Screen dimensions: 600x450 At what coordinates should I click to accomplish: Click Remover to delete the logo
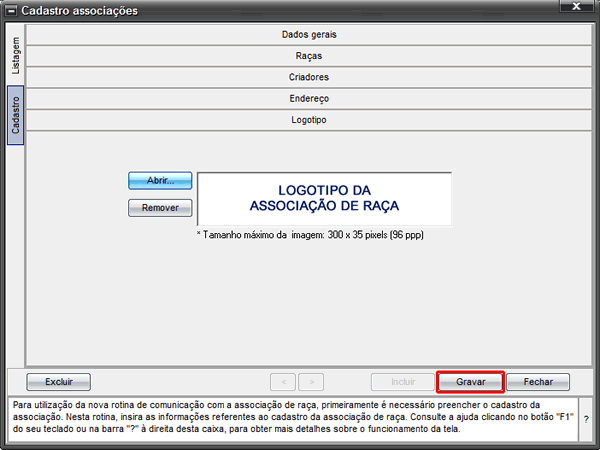point(160,208)
